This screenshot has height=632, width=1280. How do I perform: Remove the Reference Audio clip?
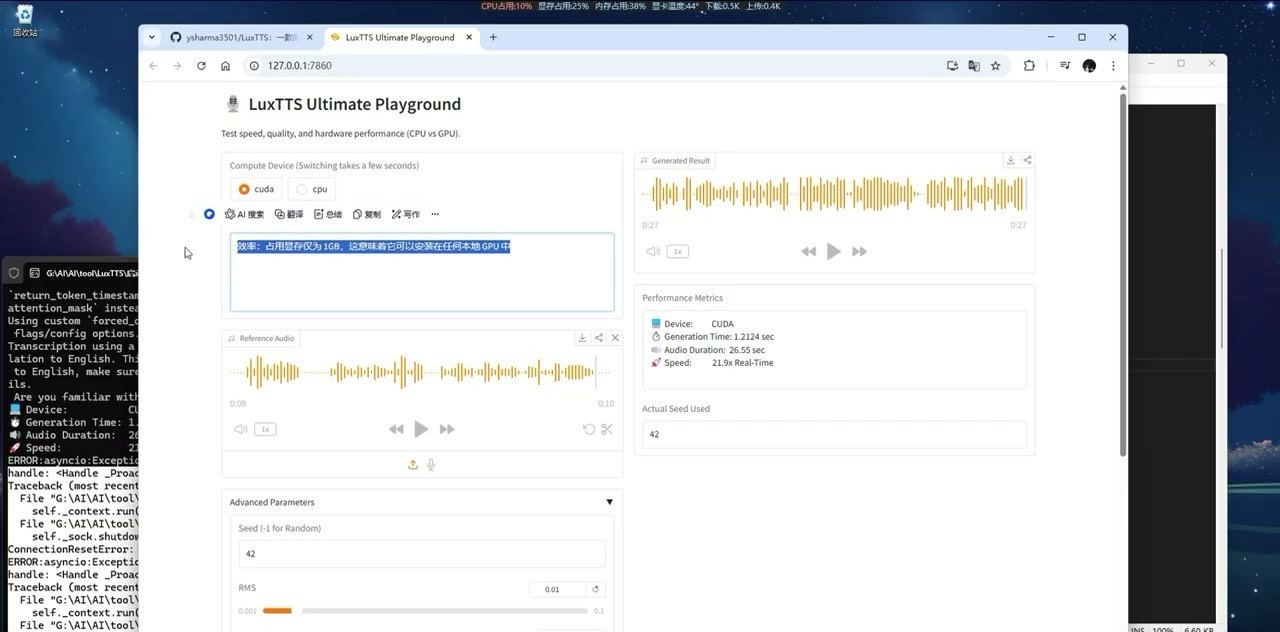[615, 338]
